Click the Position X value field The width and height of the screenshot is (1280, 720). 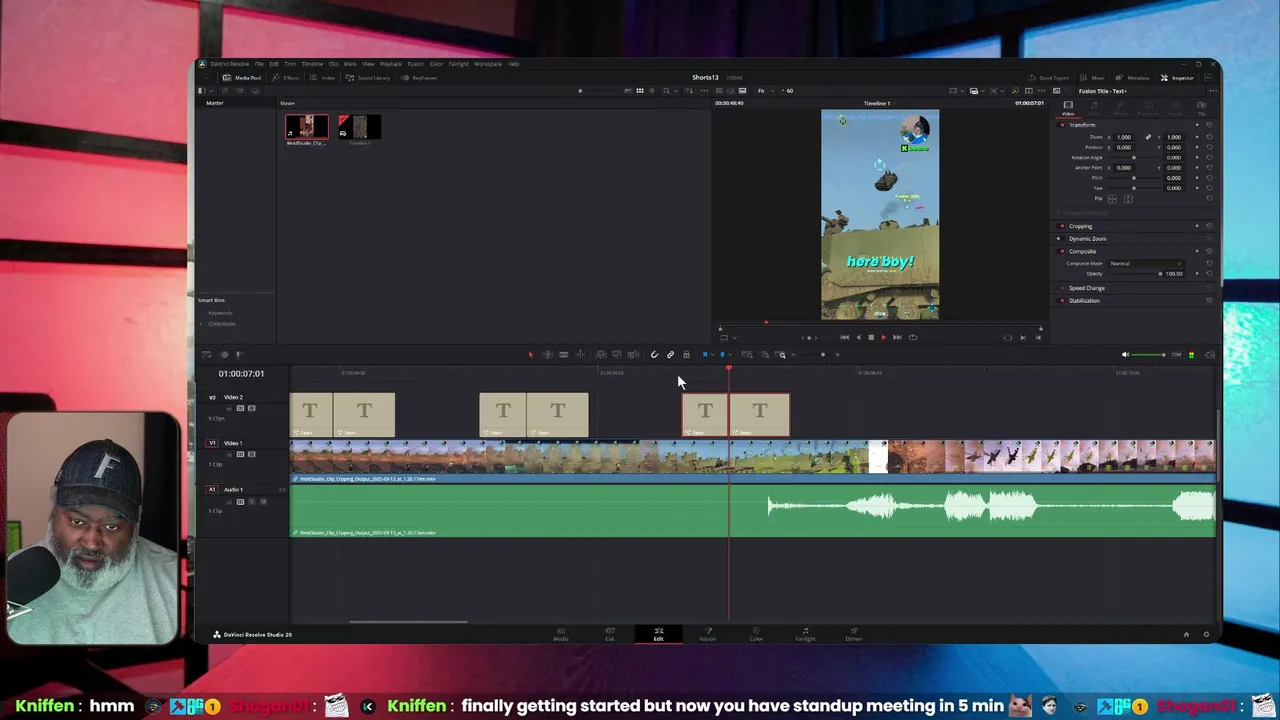click(1124, 147)
